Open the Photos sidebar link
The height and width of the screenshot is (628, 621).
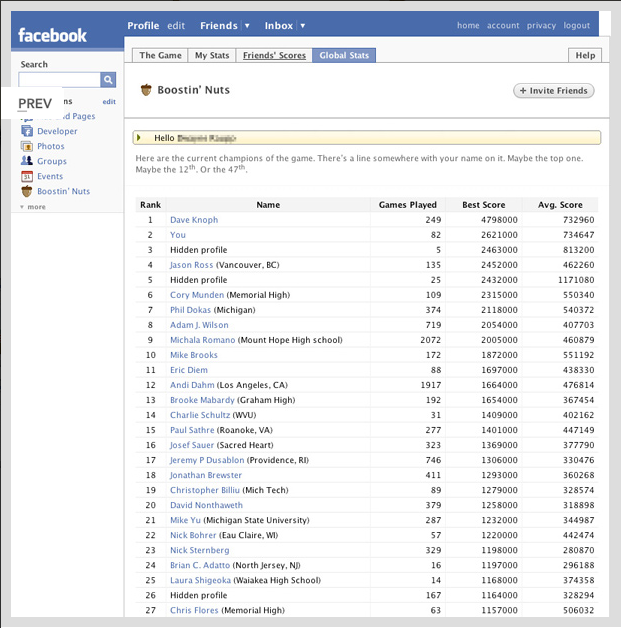(x=51, y=146)
